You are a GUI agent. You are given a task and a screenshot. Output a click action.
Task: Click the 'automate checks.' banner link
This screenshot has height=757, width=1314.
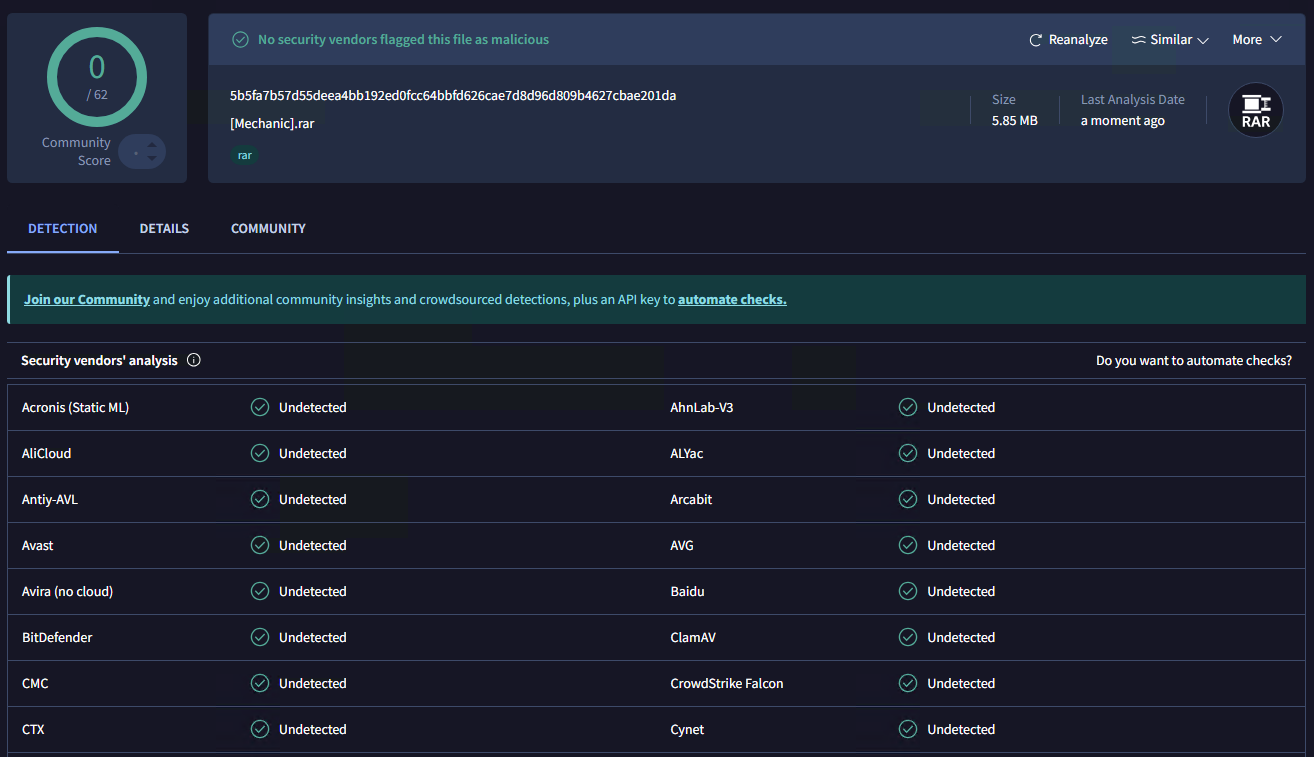coord(732,300)
